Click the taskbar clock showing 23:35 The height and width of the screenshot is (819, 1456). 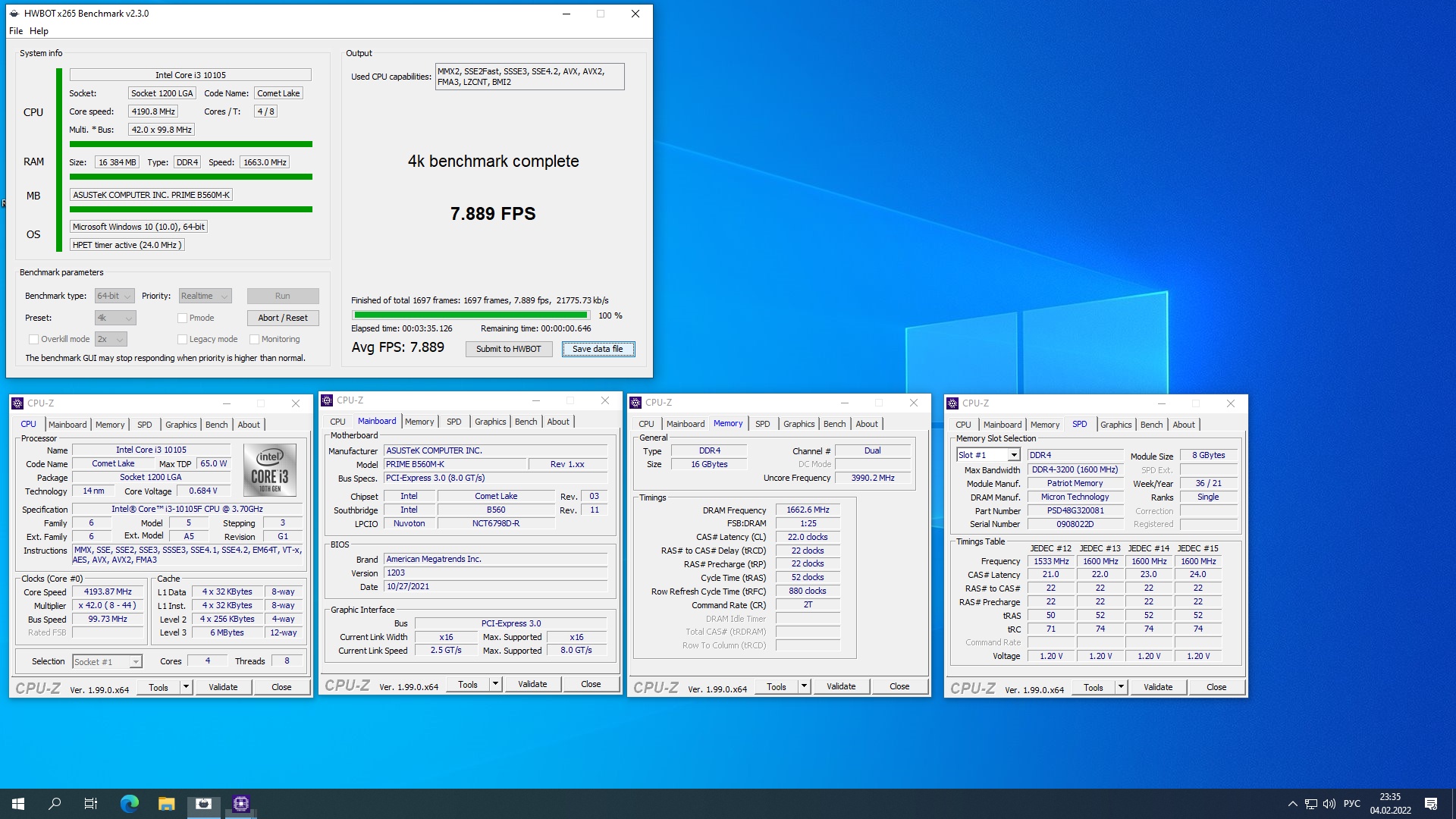tap(1390, 804)
